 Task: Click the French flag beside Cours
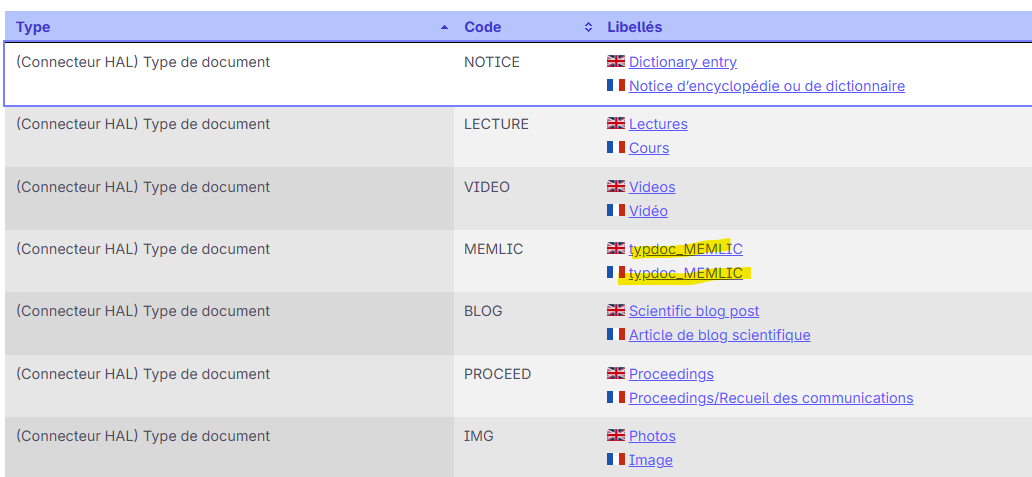pyautogui.click(x=616, y=148)
